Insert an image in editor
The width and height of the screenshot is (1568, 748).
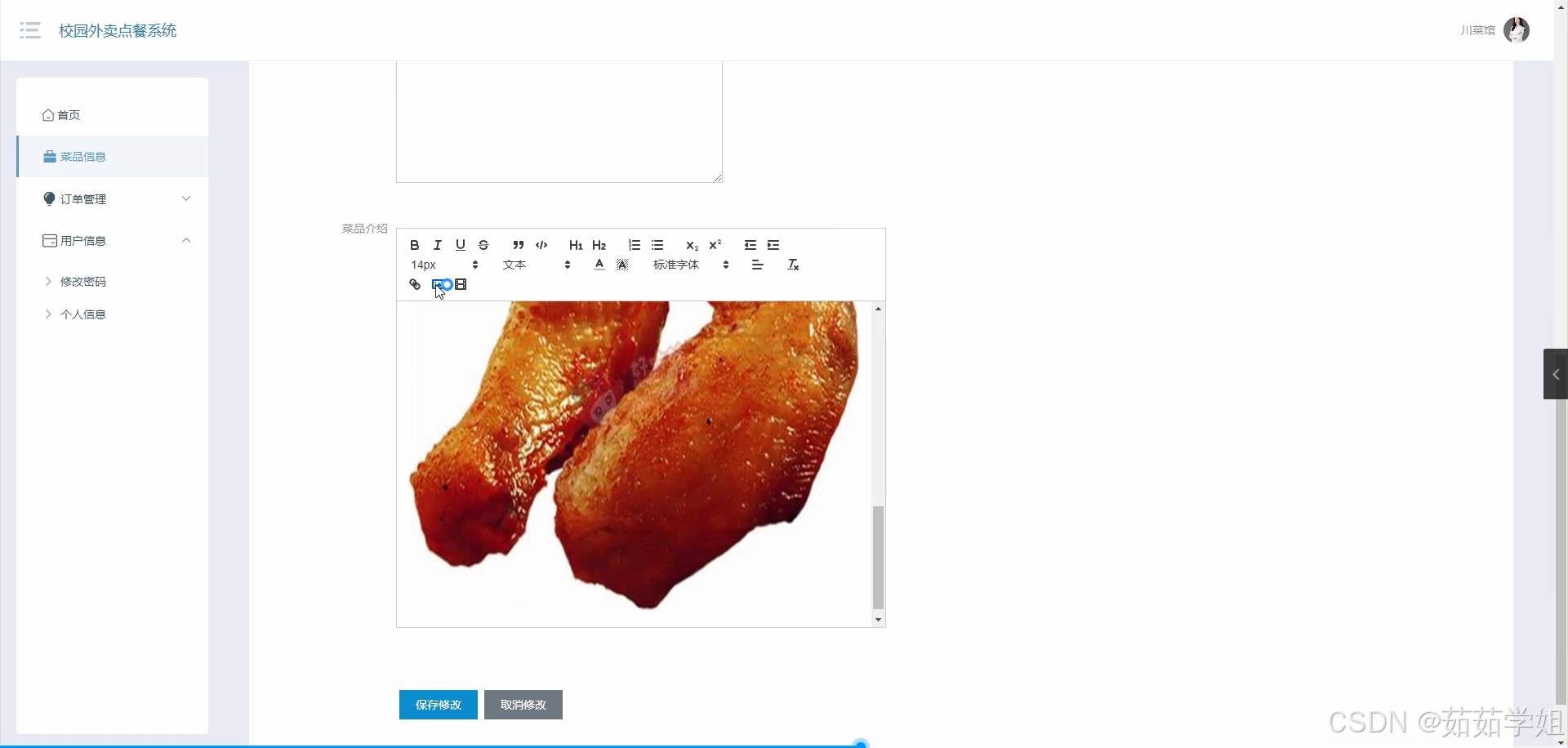tap(438, 284)
